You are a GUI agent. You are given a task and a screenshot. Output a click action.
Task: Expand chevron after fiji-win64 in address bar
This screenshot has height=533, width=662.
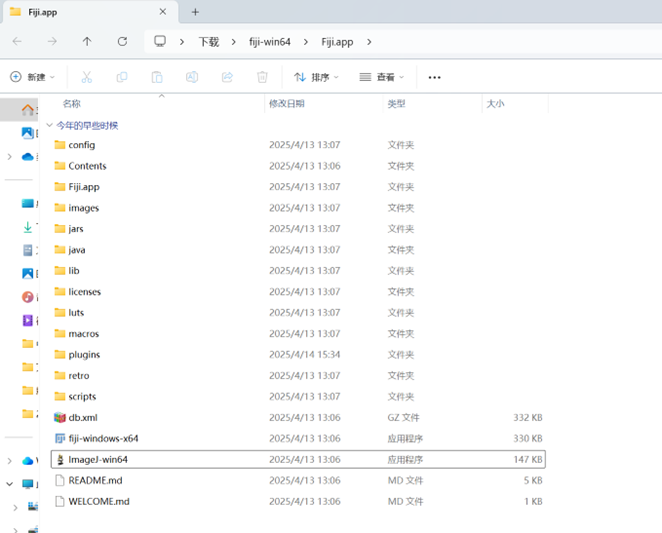point(306,42)
